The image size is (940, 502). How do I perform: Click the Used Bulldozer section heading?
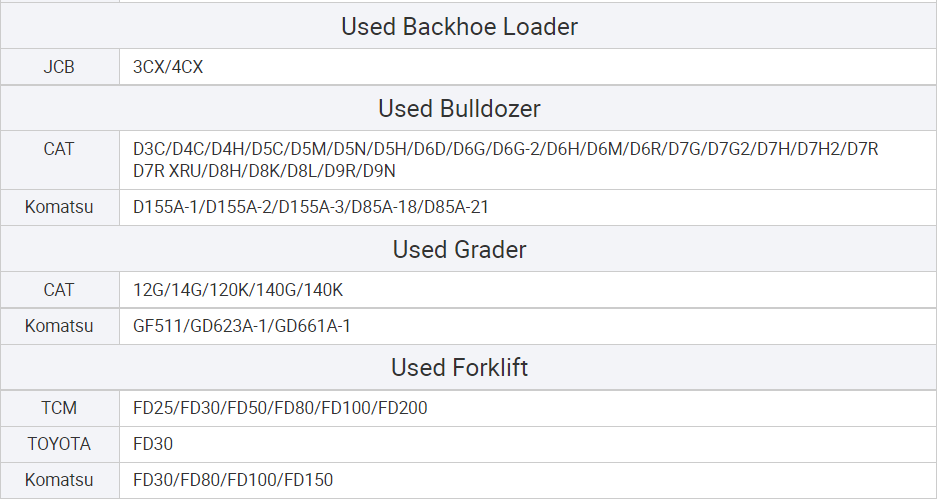pyautogui.click(x=459, y=108)
